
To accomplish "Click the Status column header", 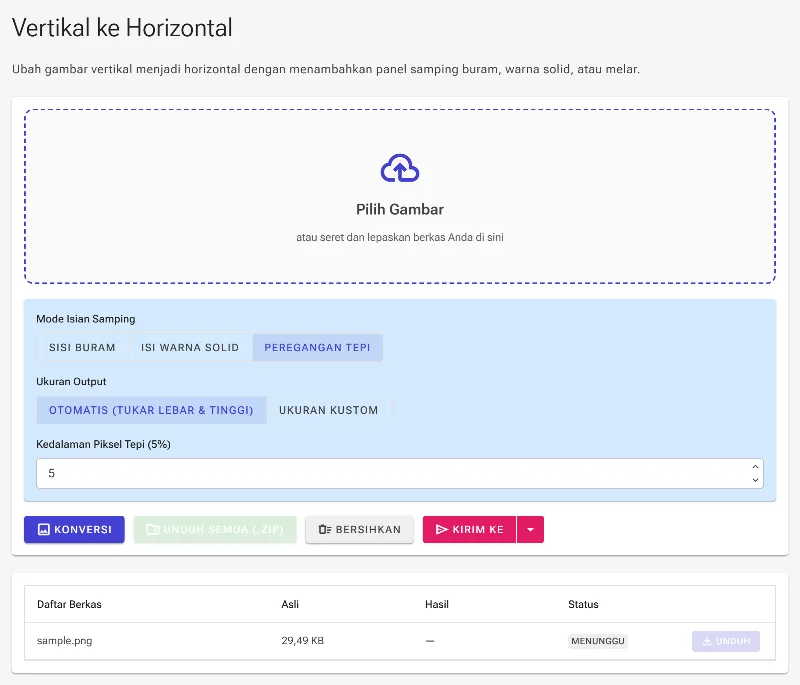I will pyautogui.click(x=583, y=605).
